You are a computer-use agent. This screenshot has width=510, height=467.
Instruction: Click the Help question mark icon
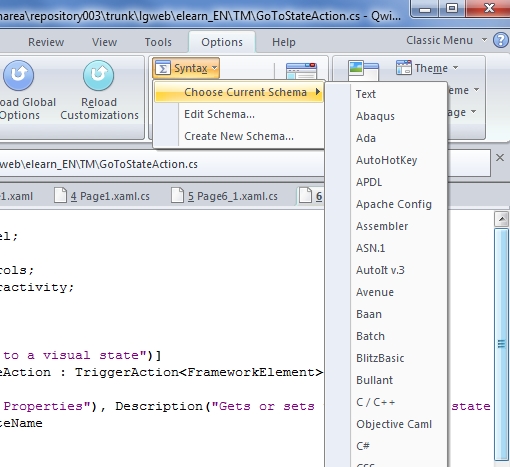[501, 41]
